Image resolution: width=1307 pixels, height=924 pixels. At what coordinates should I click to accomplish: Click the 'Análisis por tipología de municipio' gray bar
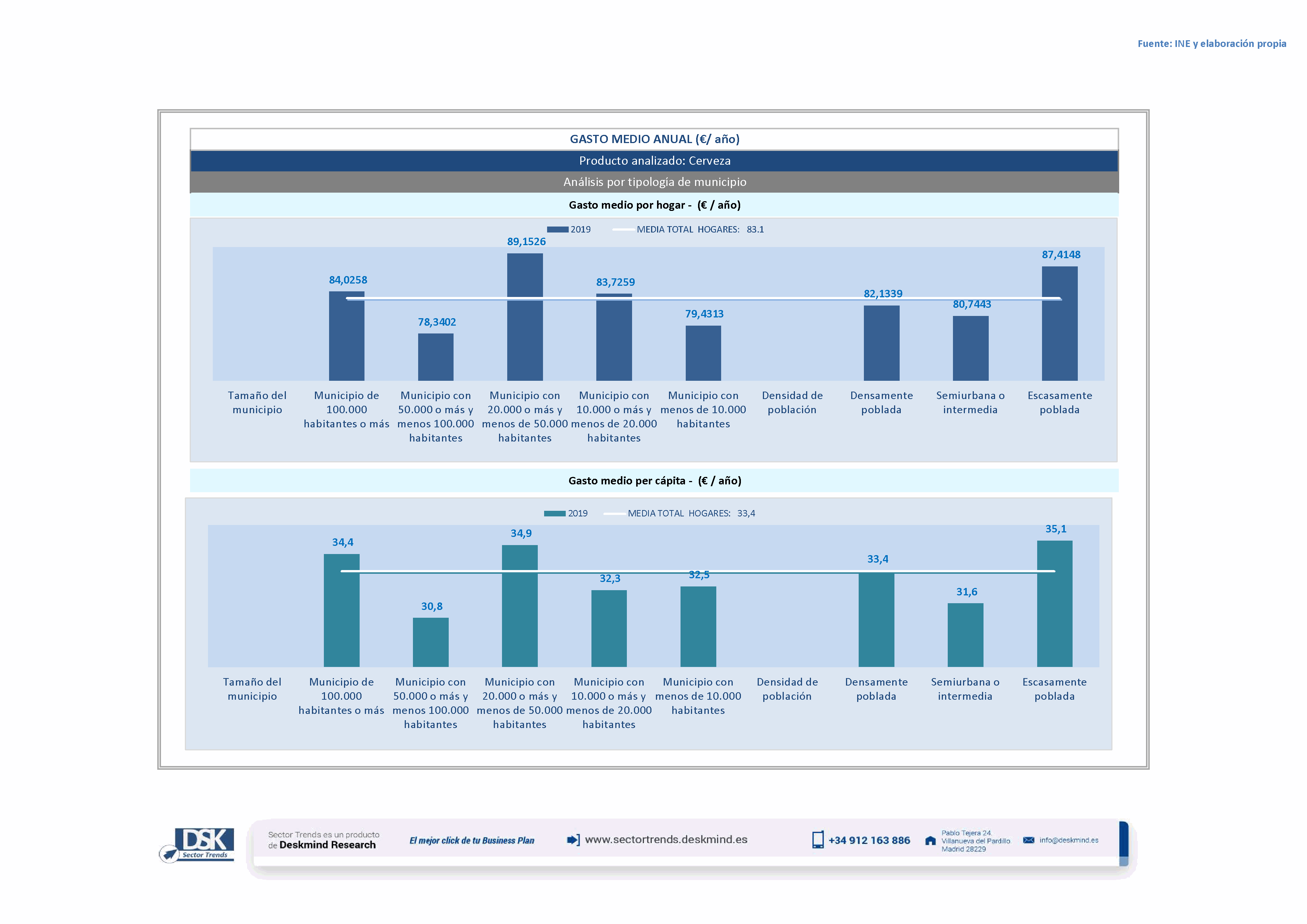click(x=654, y=182)
